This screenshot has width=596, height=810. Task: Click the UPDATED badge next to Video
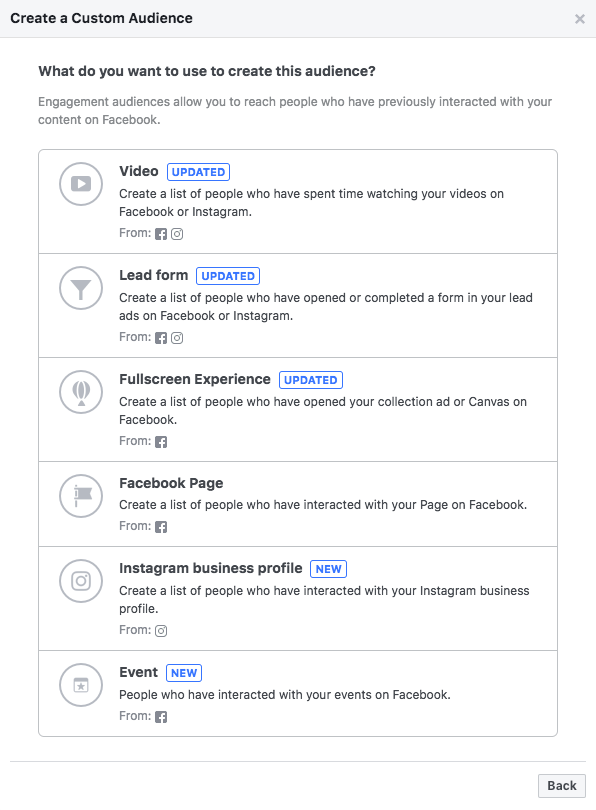click(198, 172)
